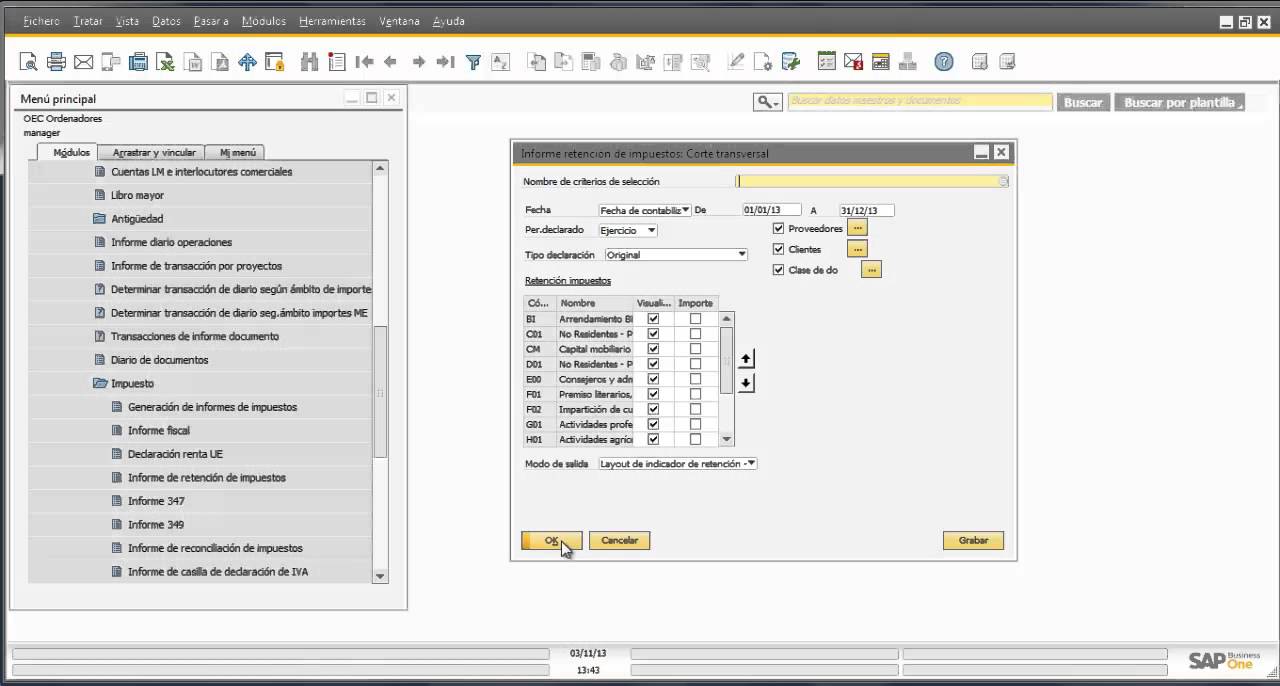The height and width of the screenshot is (686, 1280).
Task: Click Nombre de criterios de selección field
Action: (872, 181)
